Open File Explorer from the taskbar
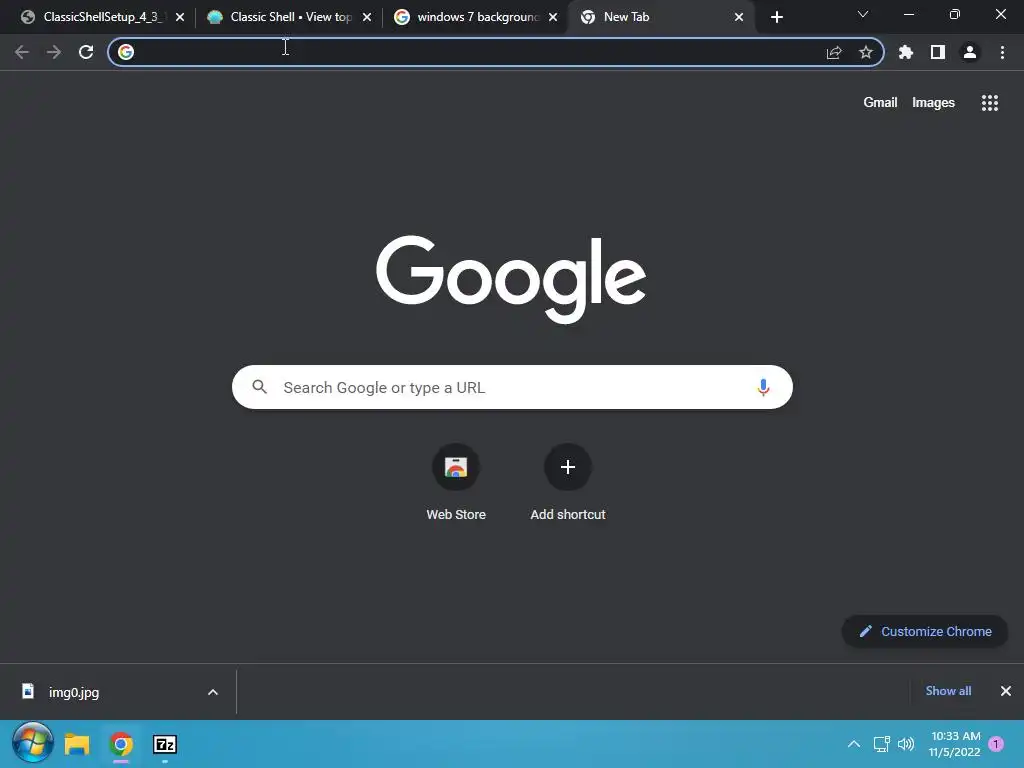1024x768 pixels. tap(76, 744)
